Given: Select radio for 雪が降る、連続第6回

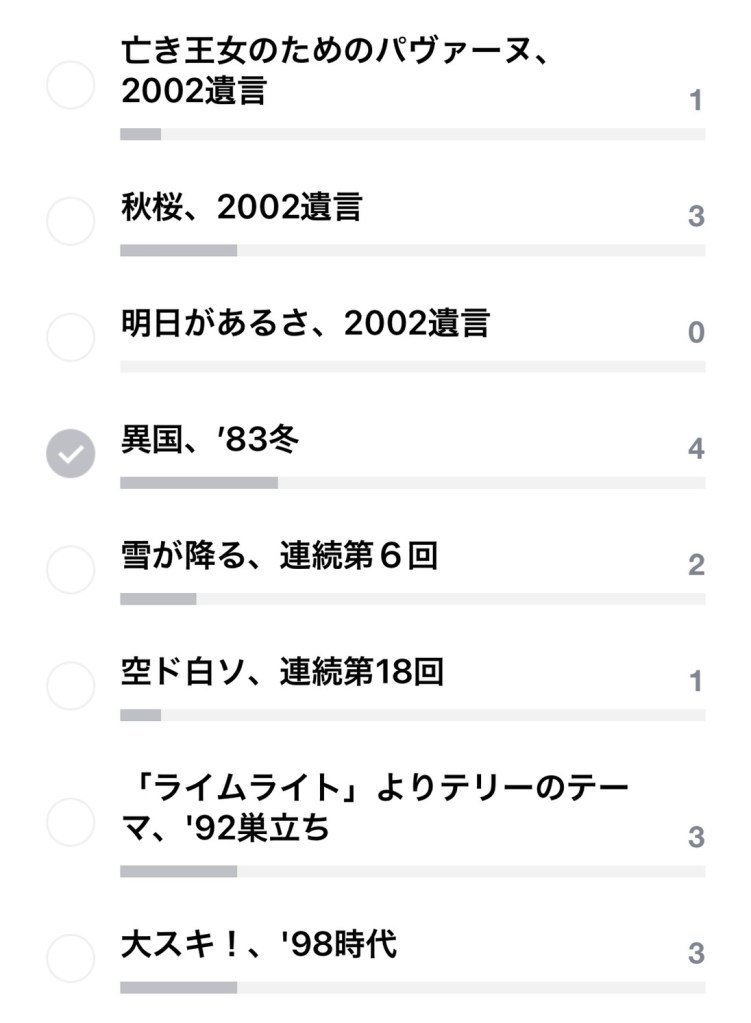Looking at the screenshot, I should tap(71, 569).
